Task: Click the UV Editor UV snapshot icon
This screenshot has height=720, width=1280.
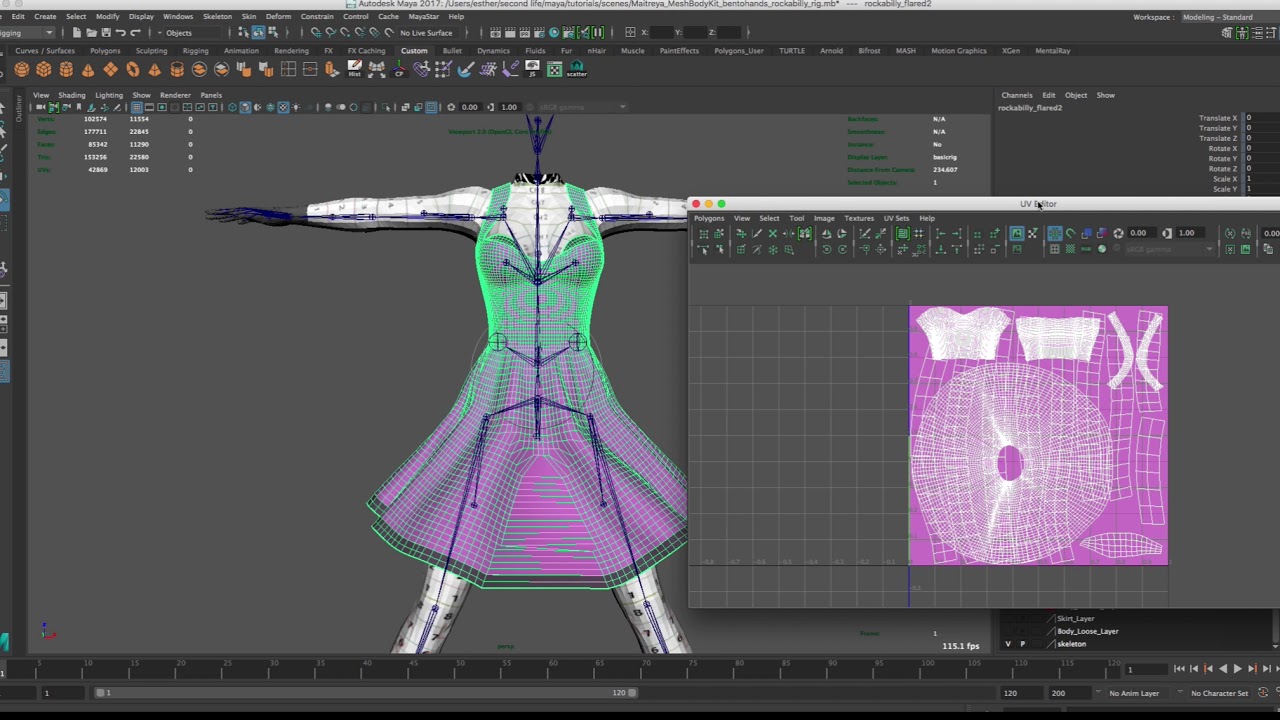Action: point(1245,249)
